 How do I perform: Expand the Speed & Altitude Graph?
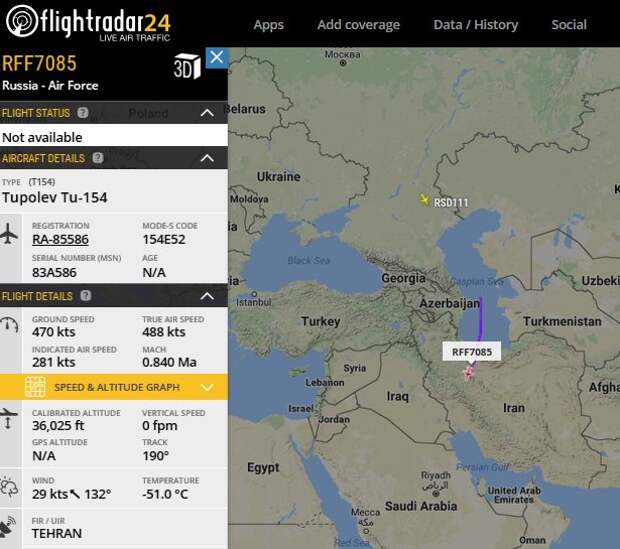coord(207,387)
